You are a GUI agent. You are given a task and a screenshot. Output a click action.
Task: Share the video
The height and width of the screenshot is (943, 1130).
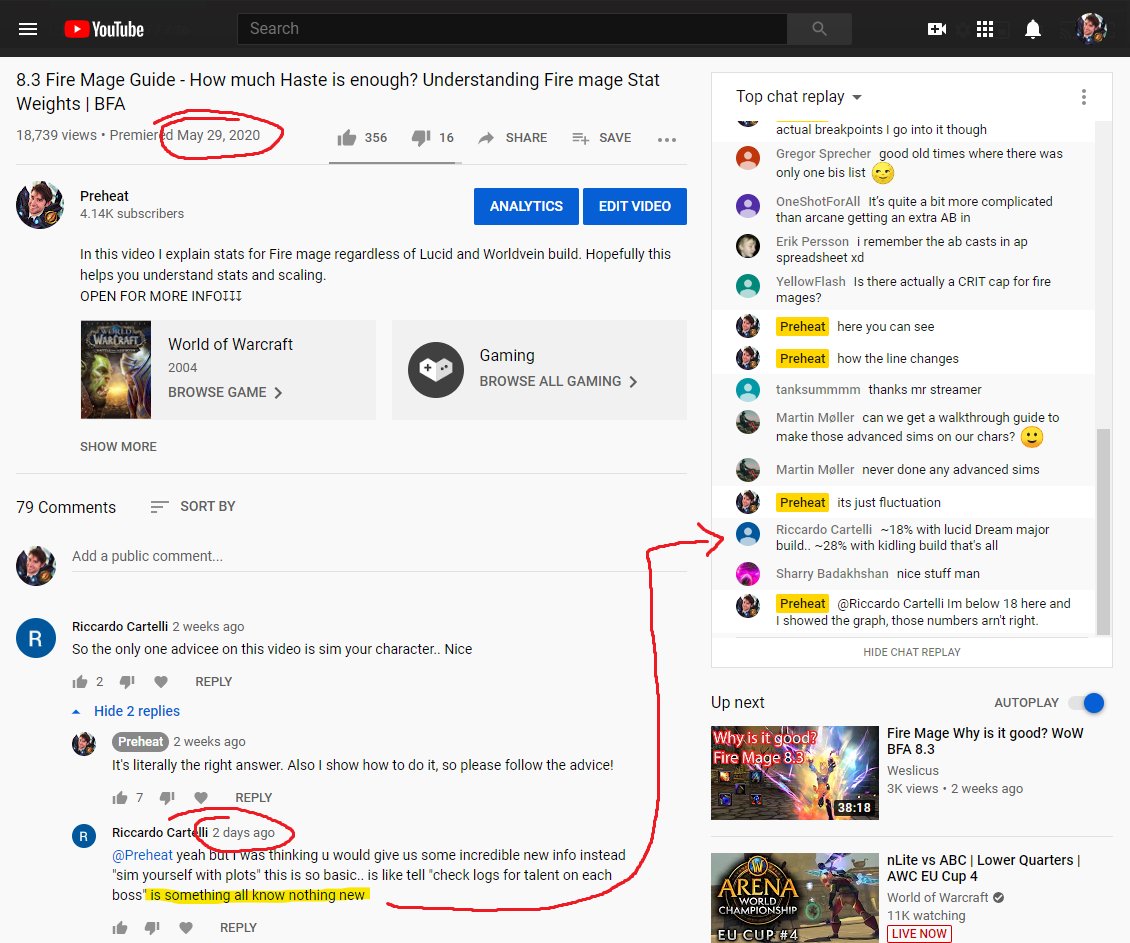tap(512, 138)
